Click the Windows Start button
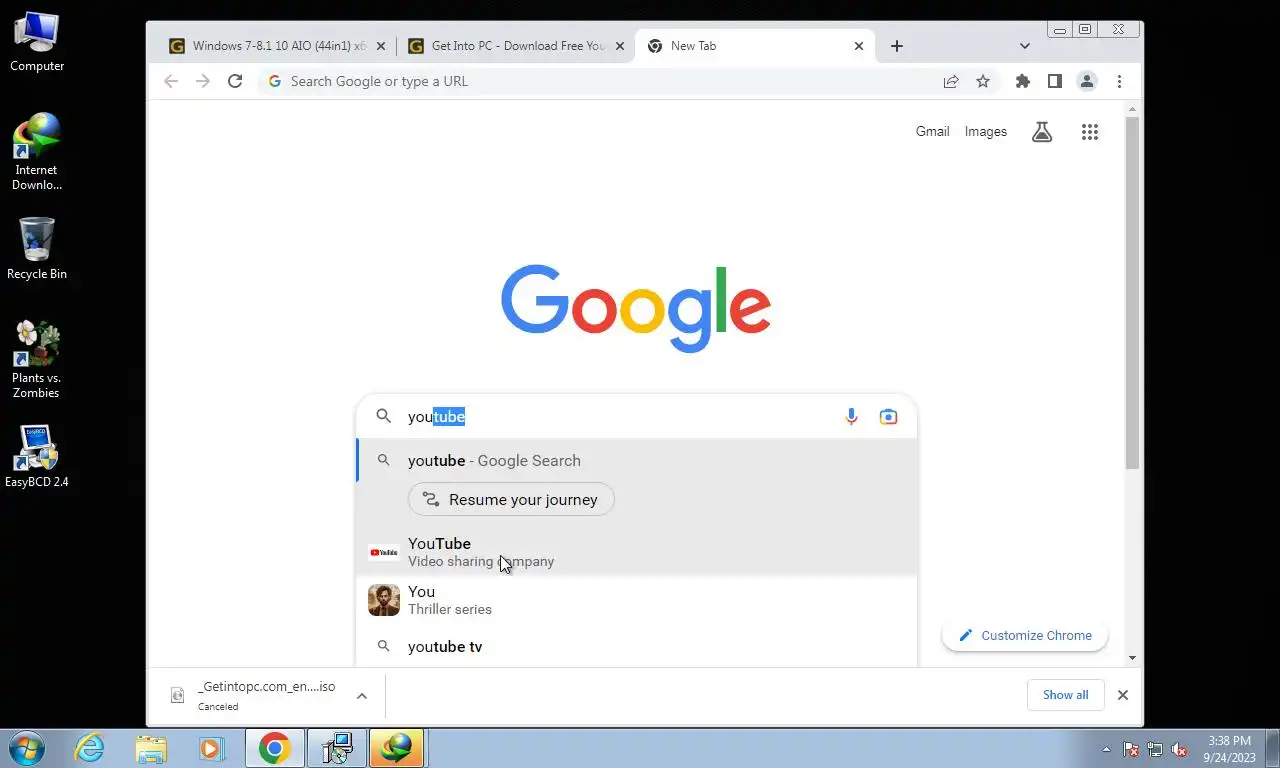This screenshot has width=1280, height=768. click(26, 748)
